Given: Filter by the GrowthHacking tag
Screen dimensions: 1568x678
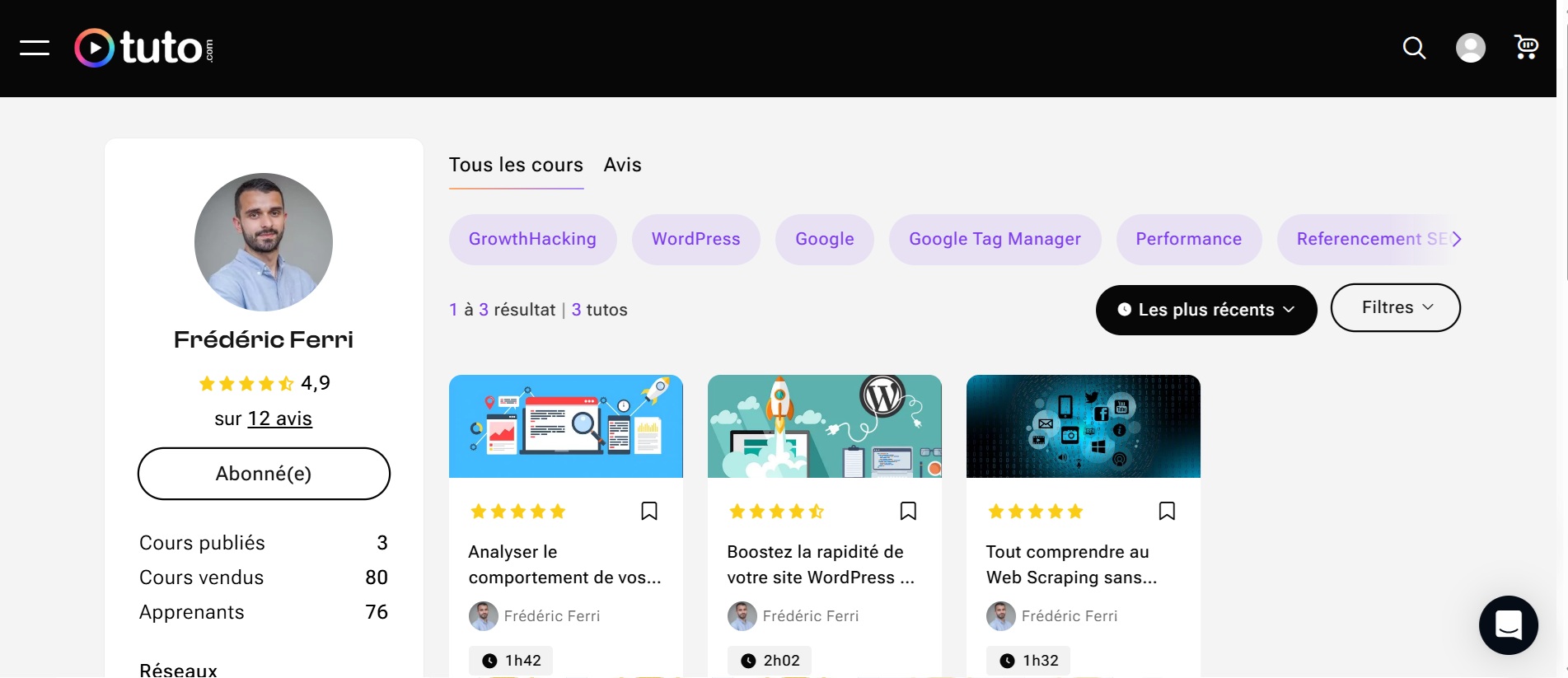Looking at the screenshot, I should click(x=532, y=240).
